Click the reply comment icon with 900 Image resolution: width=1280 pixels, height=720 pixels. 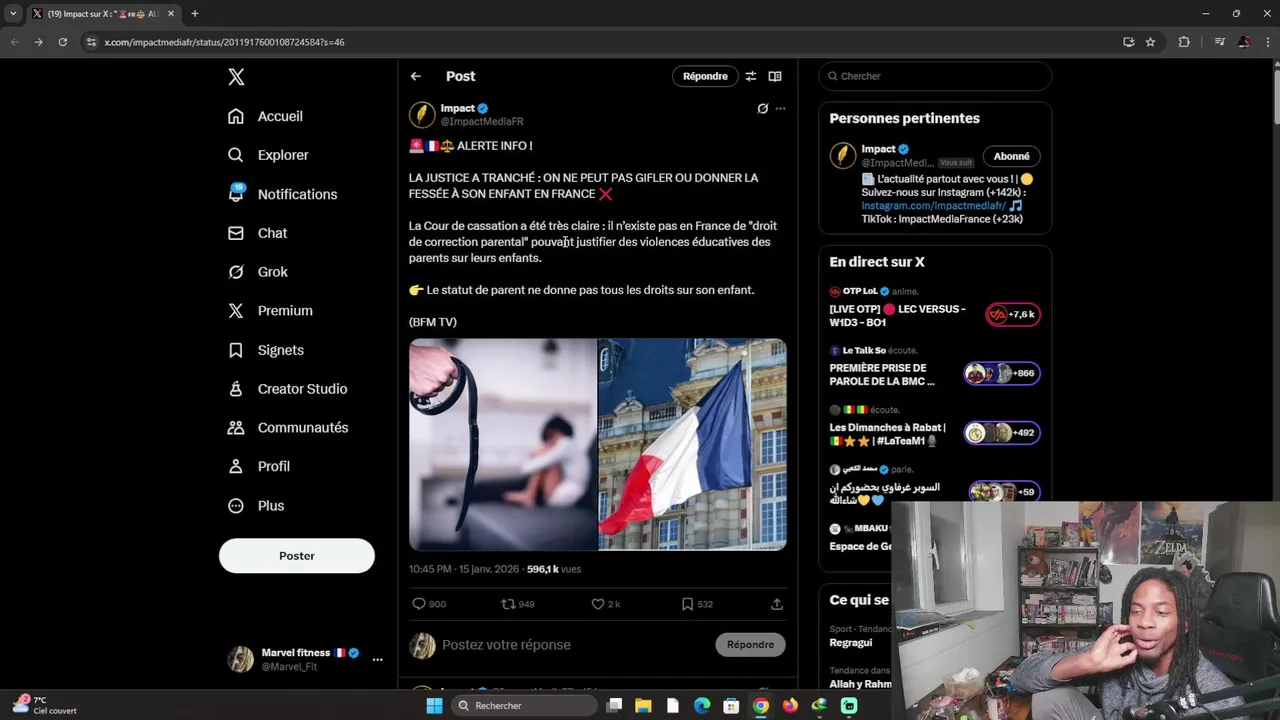coord(429,604)
